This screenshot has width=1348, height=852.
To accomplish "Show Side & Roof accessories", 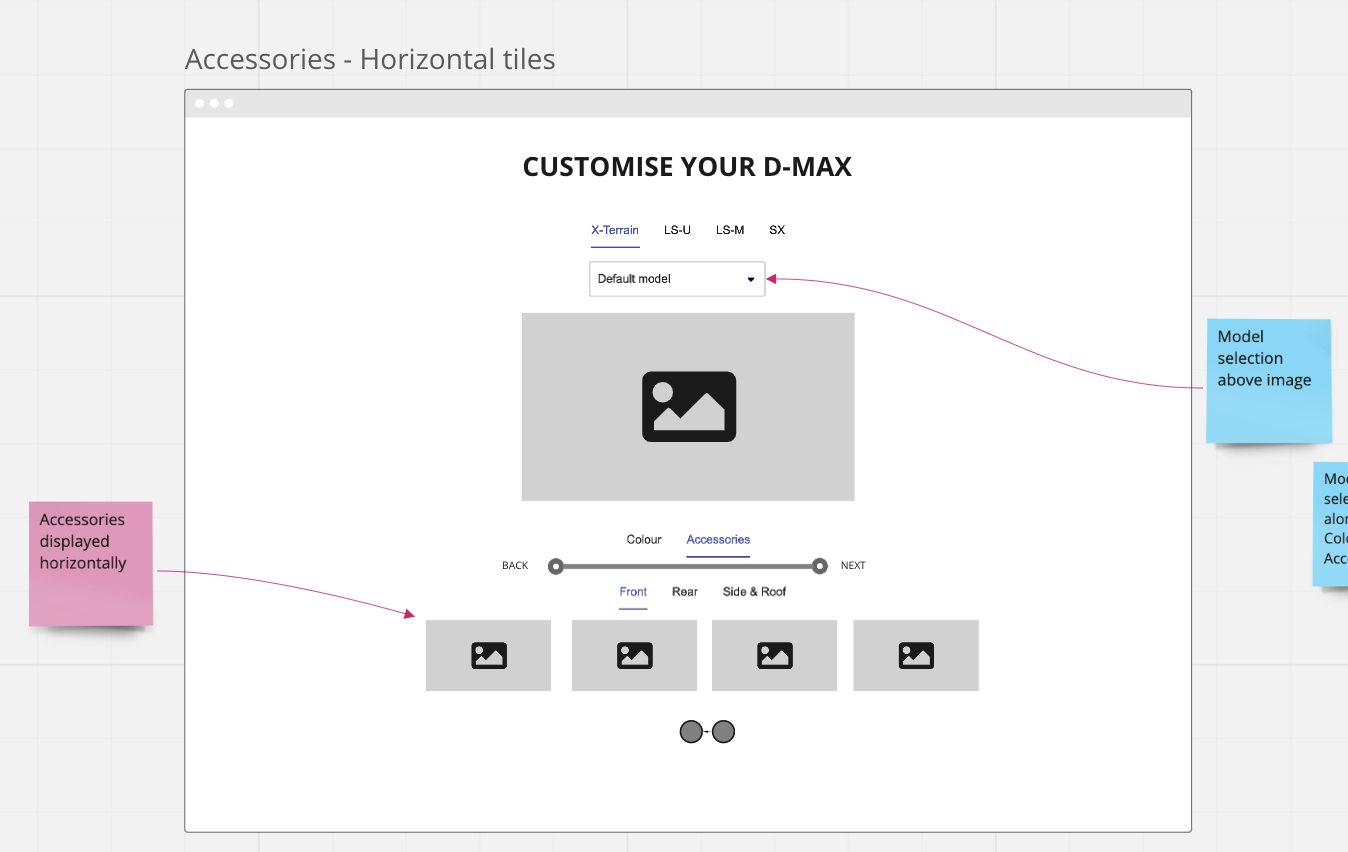I will click(755, 592).
